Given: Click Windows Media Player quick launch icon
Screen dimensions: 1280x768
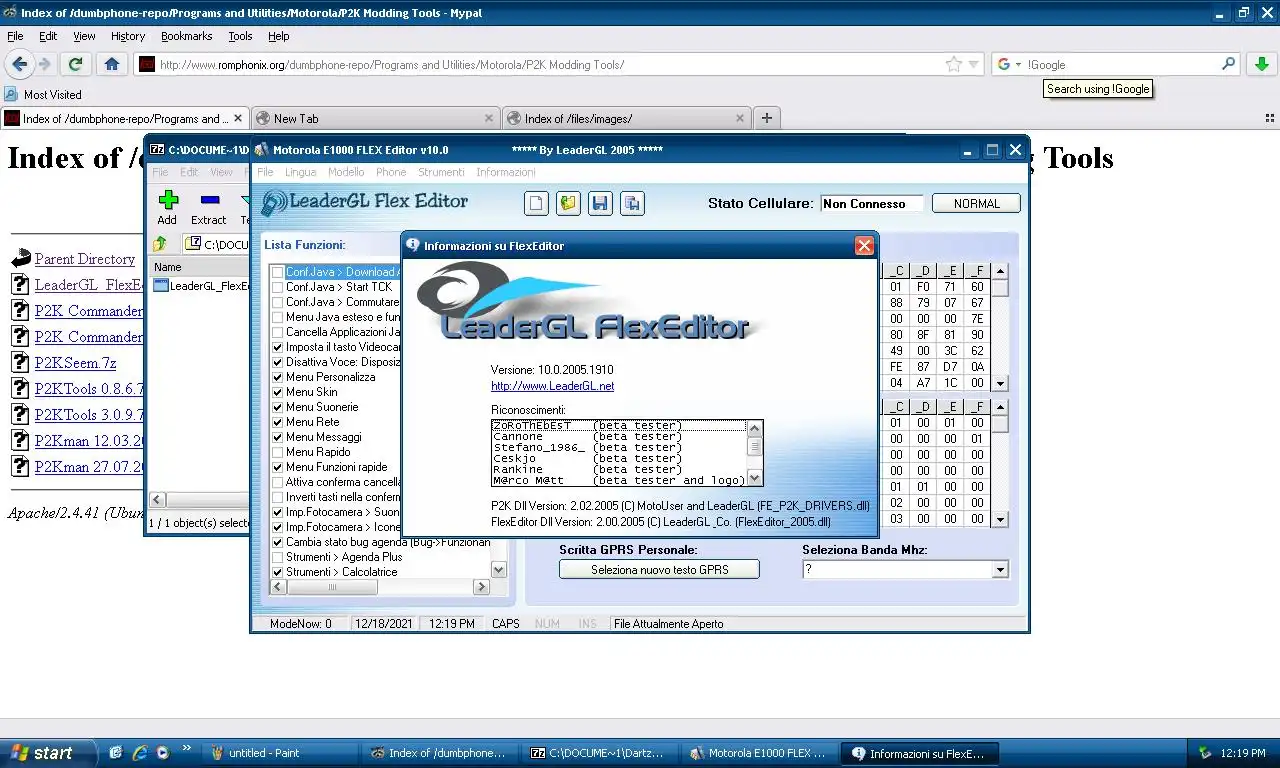Looking at the screenshot, I should [162, 753].
